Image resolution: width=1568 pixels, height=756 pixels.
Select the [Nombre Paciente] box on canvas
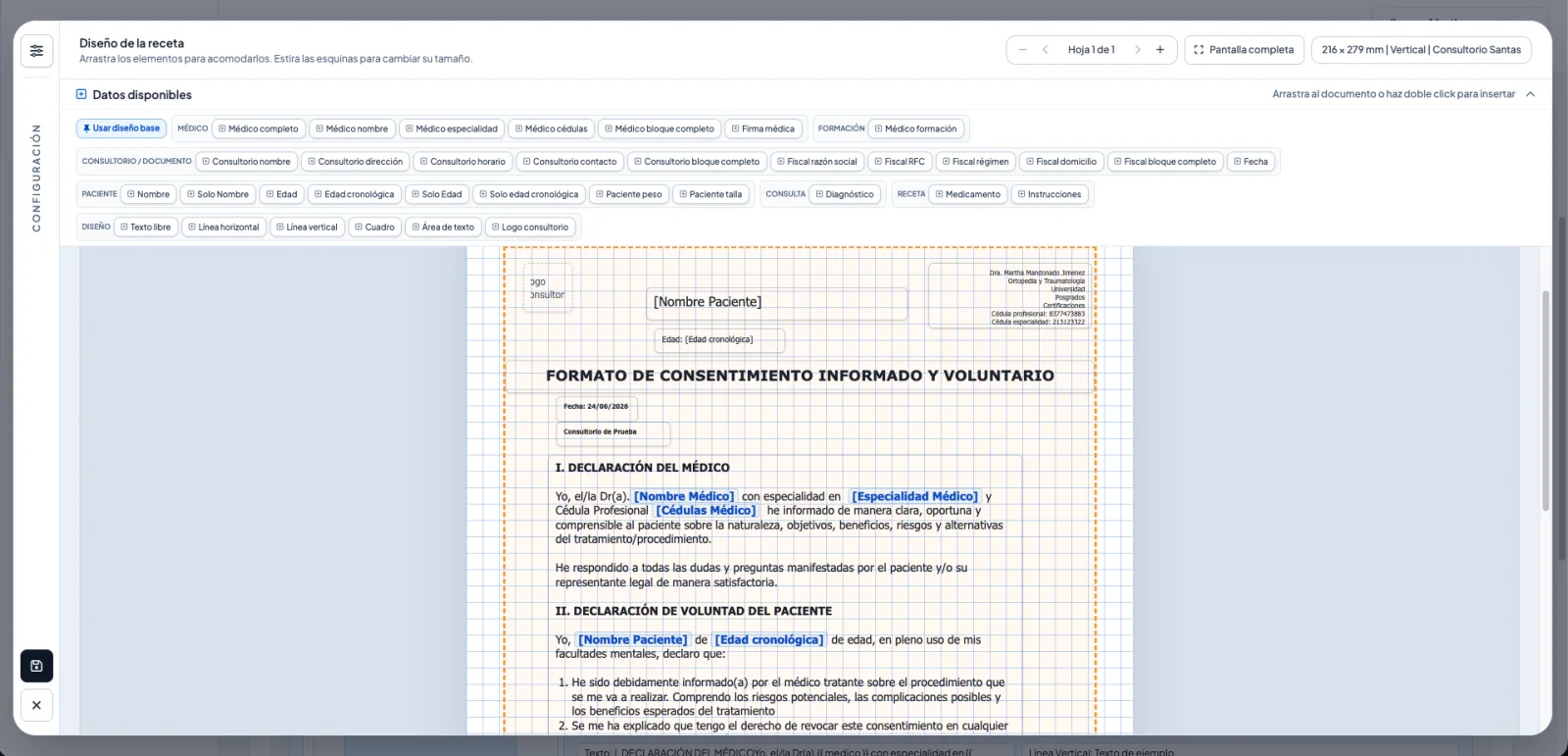(776, 303)
